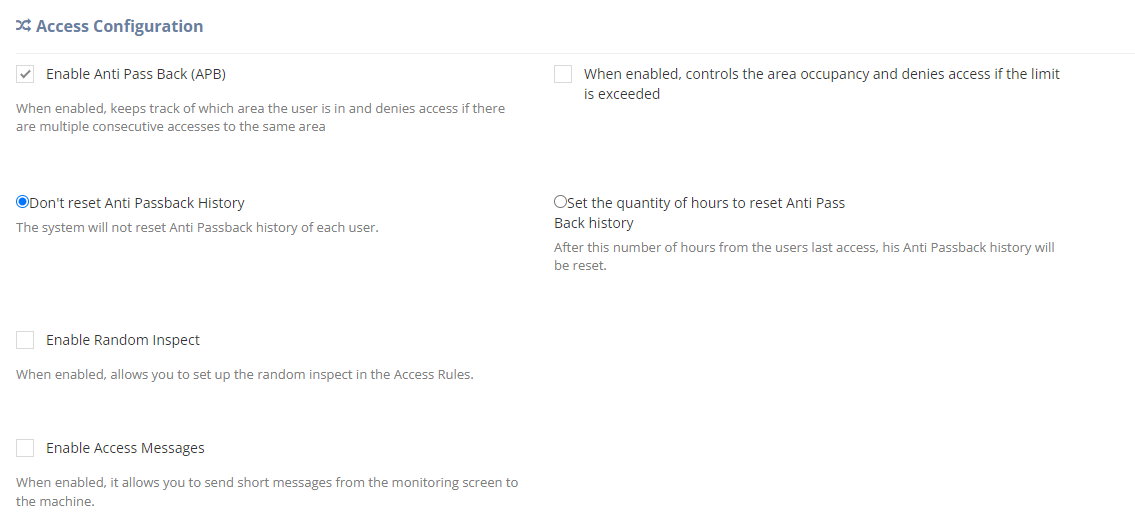This screenshot has height=519, width=1135.
Task: Enable the area occupancy control checkbox
Action: click(563, 74)
